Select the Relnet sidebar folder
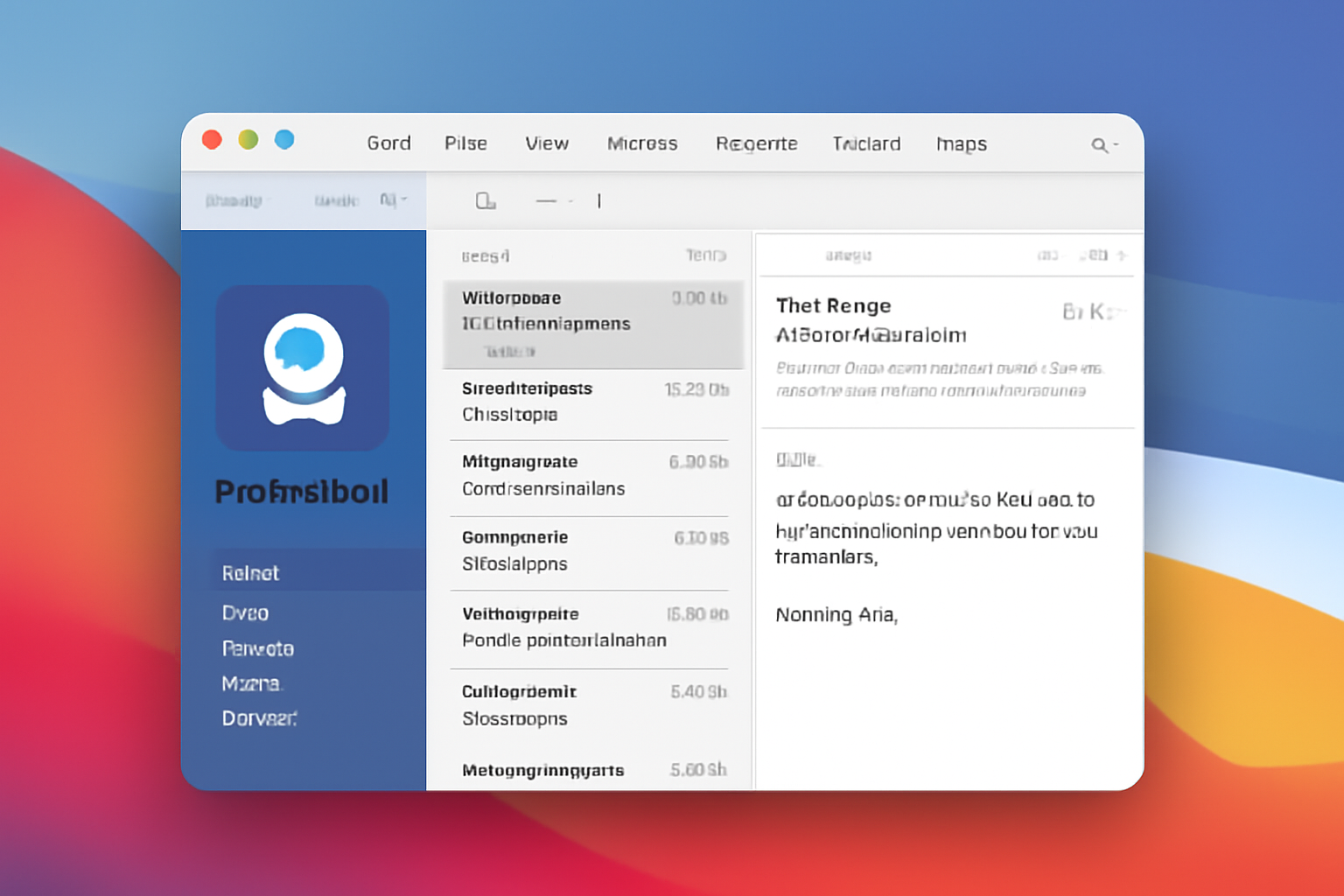This screenshot has height=896, width=1344. (x=250, y=573)
